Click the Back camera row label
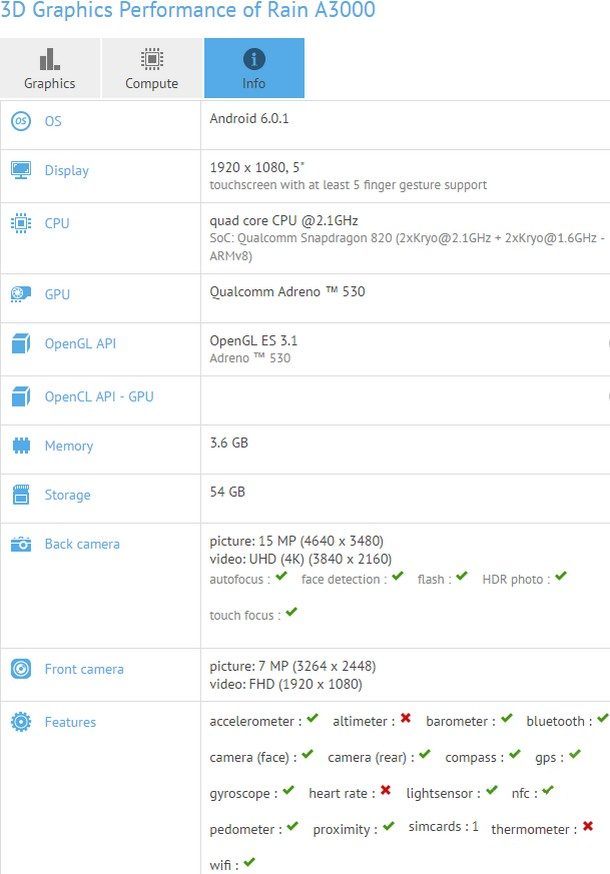Screen dimensions: 610x874 click(x=82, y=544)
